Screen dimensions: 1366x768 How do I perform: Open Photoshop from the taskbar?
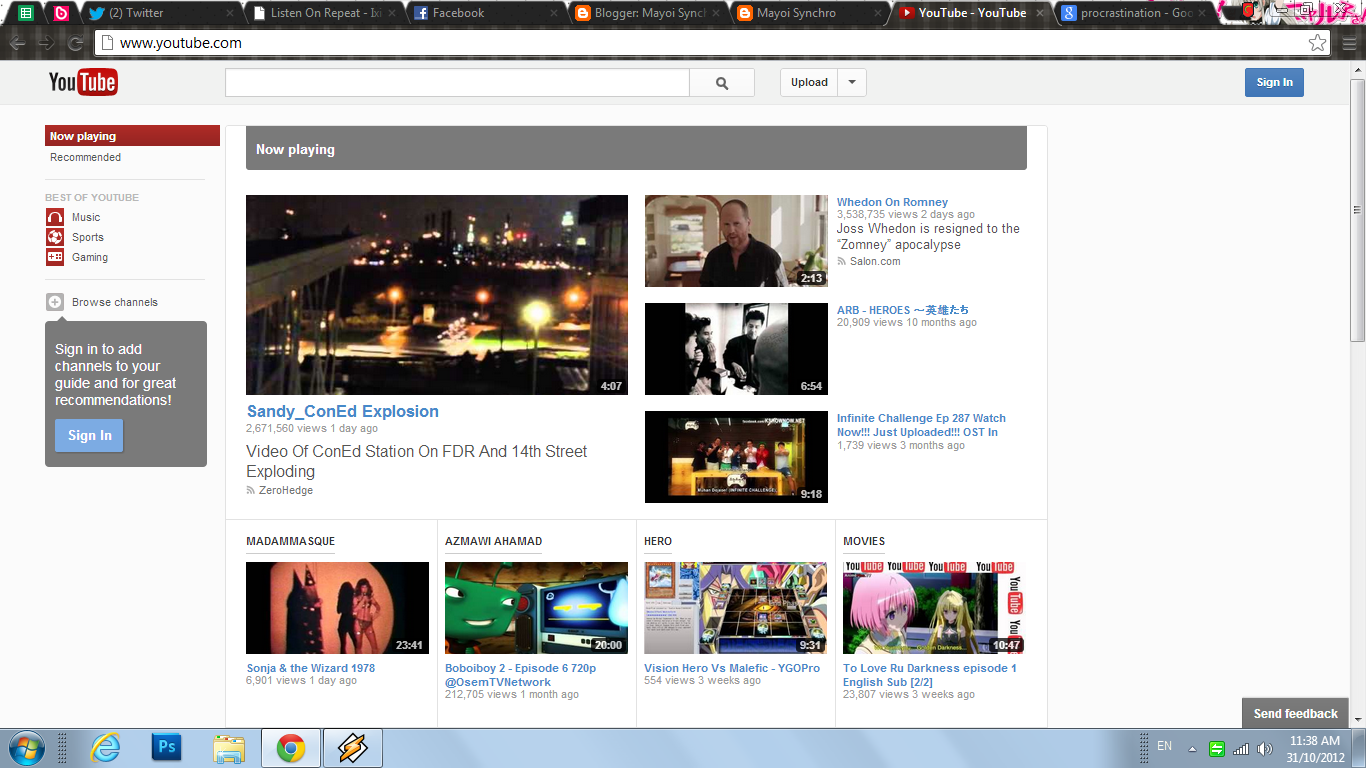[166, 748]
